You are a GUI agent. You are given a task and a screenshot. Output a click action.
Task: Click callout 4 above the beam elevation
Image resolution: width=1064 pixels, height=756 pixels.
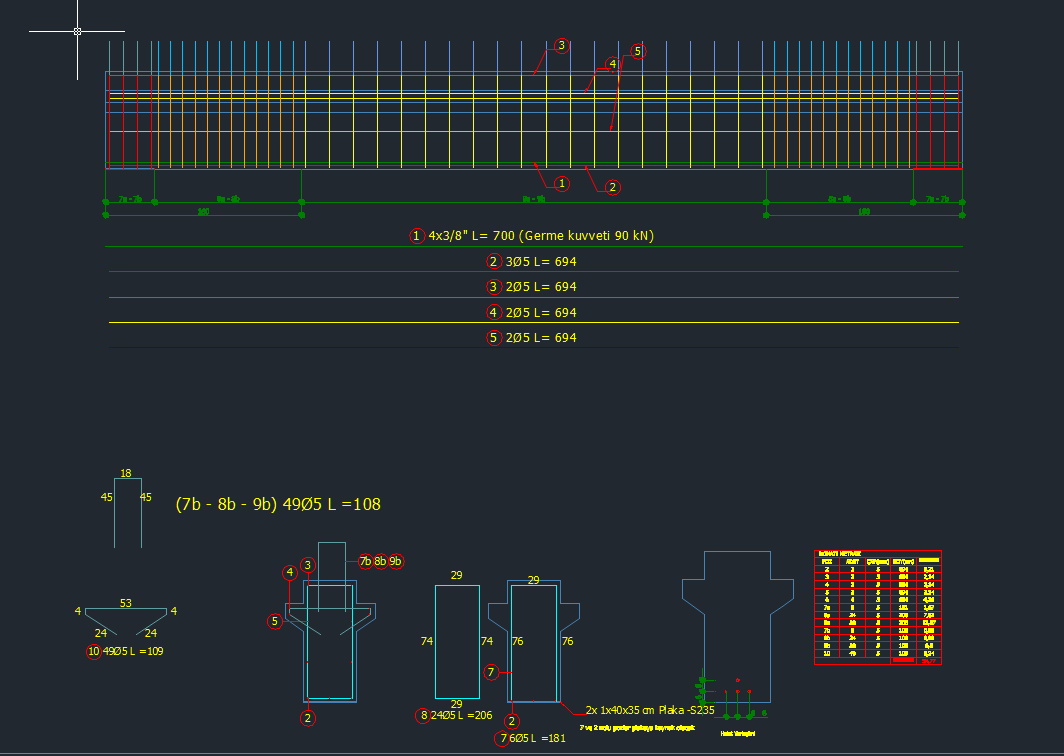[612, 64]
